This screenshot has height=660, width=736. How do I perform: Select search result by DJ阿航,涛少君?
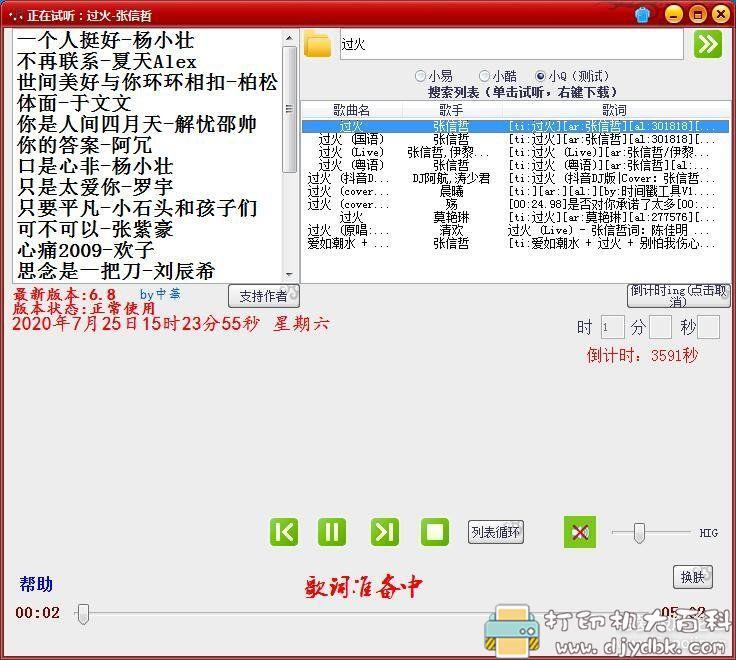[x=515, y=178]
